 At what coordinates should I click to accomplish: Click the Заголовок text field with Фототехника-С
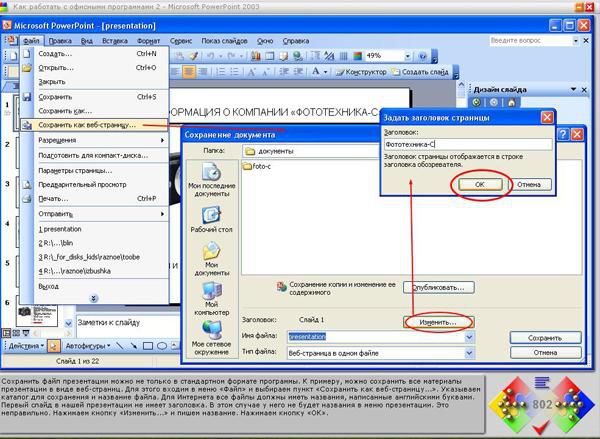click(x=466, y=144)
